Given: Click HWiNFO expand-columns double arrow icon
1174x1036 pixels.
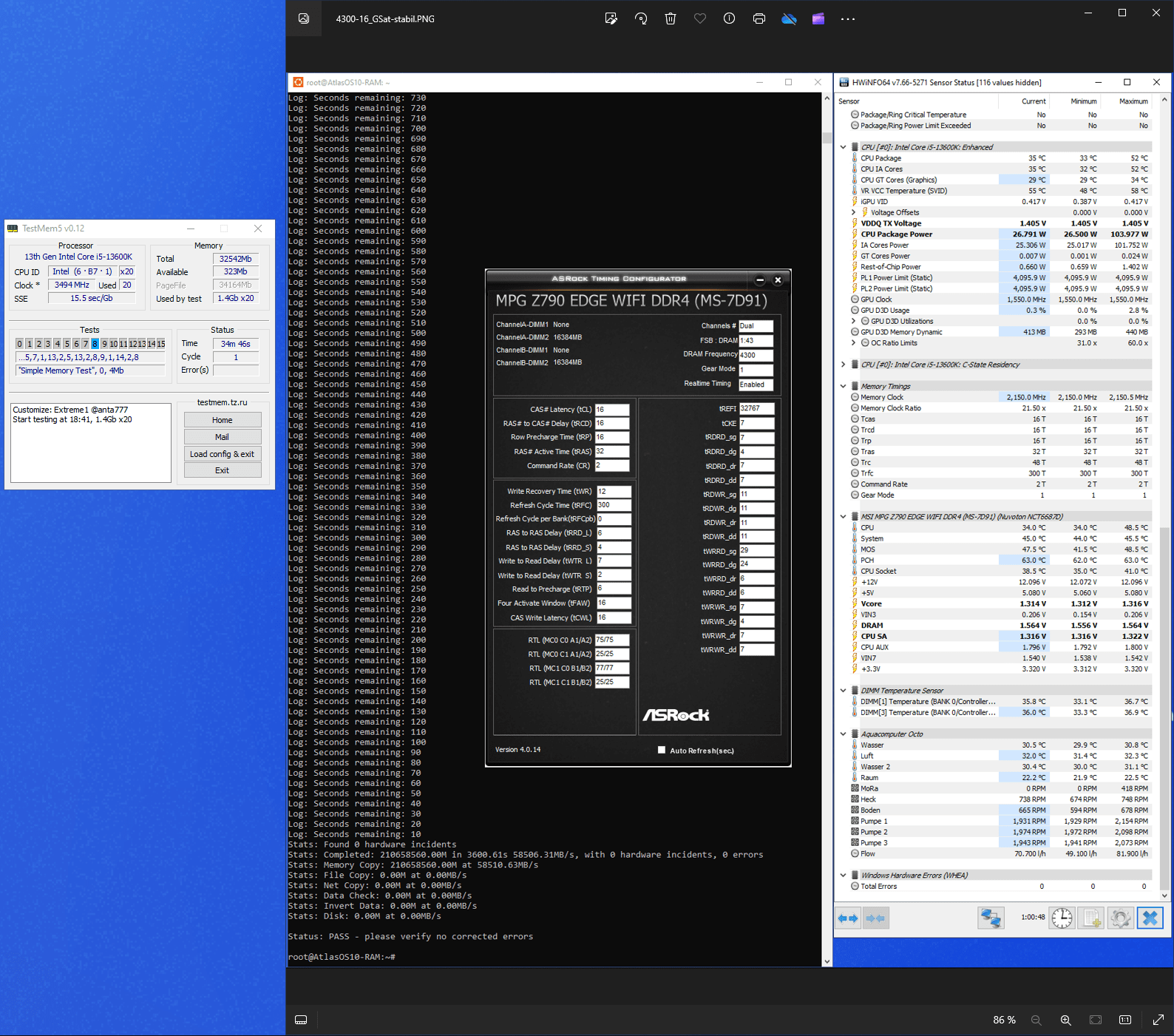Looking at the screenshot, I should (848, 918).
